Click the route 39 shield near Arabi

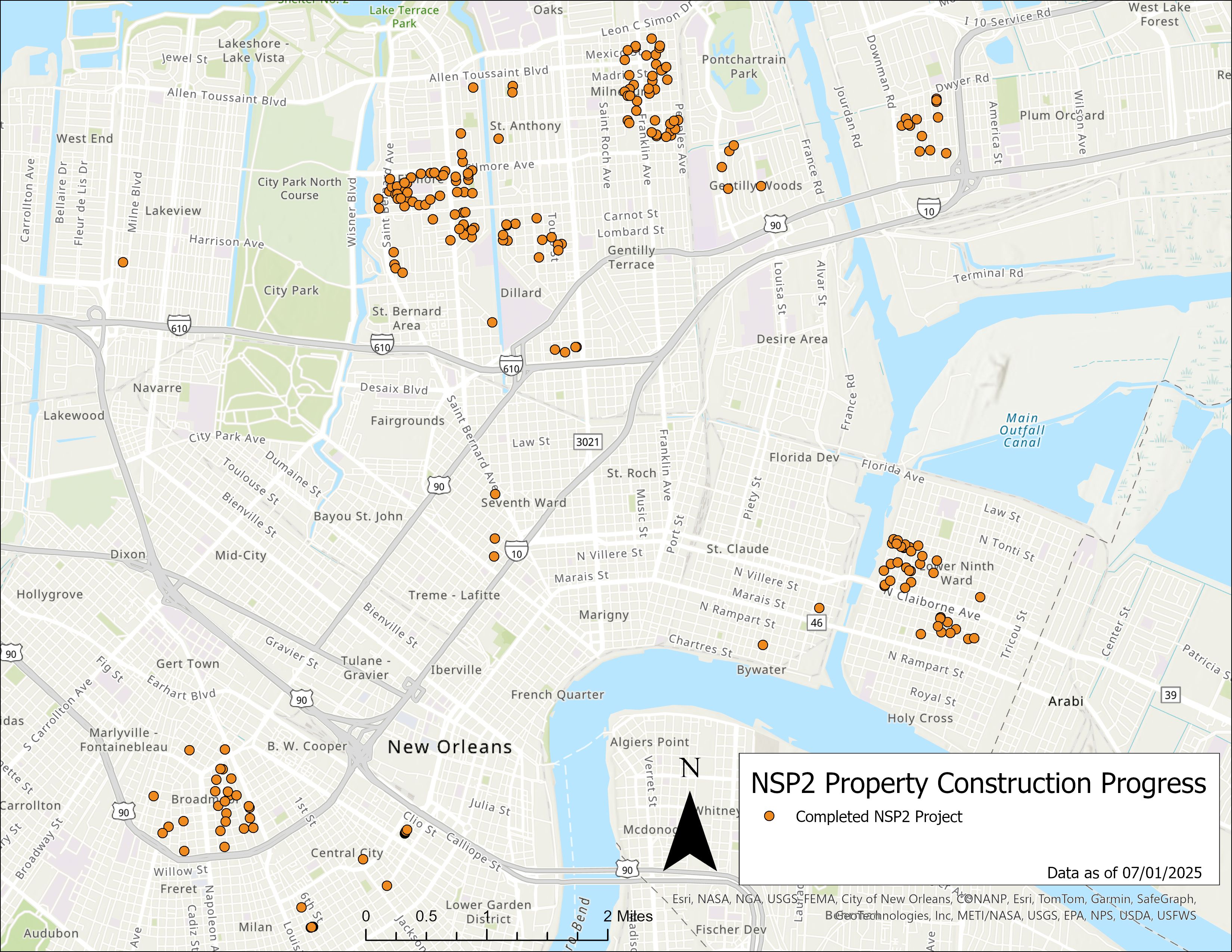[x=1170, y=695]
